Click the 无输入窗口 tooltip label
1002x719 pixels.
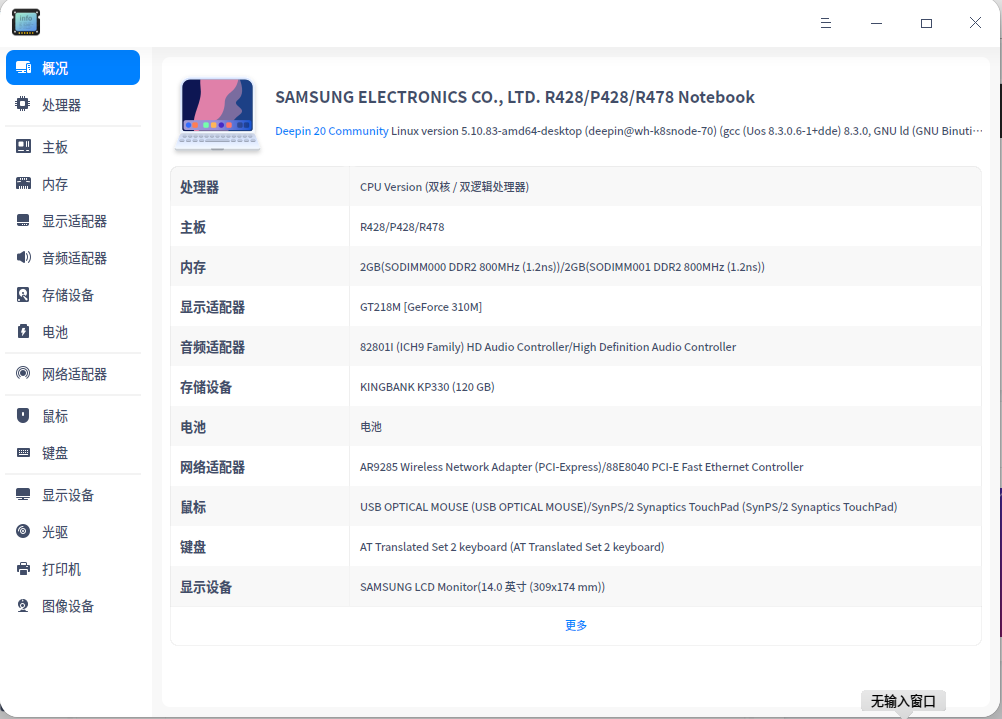[903, 701]
